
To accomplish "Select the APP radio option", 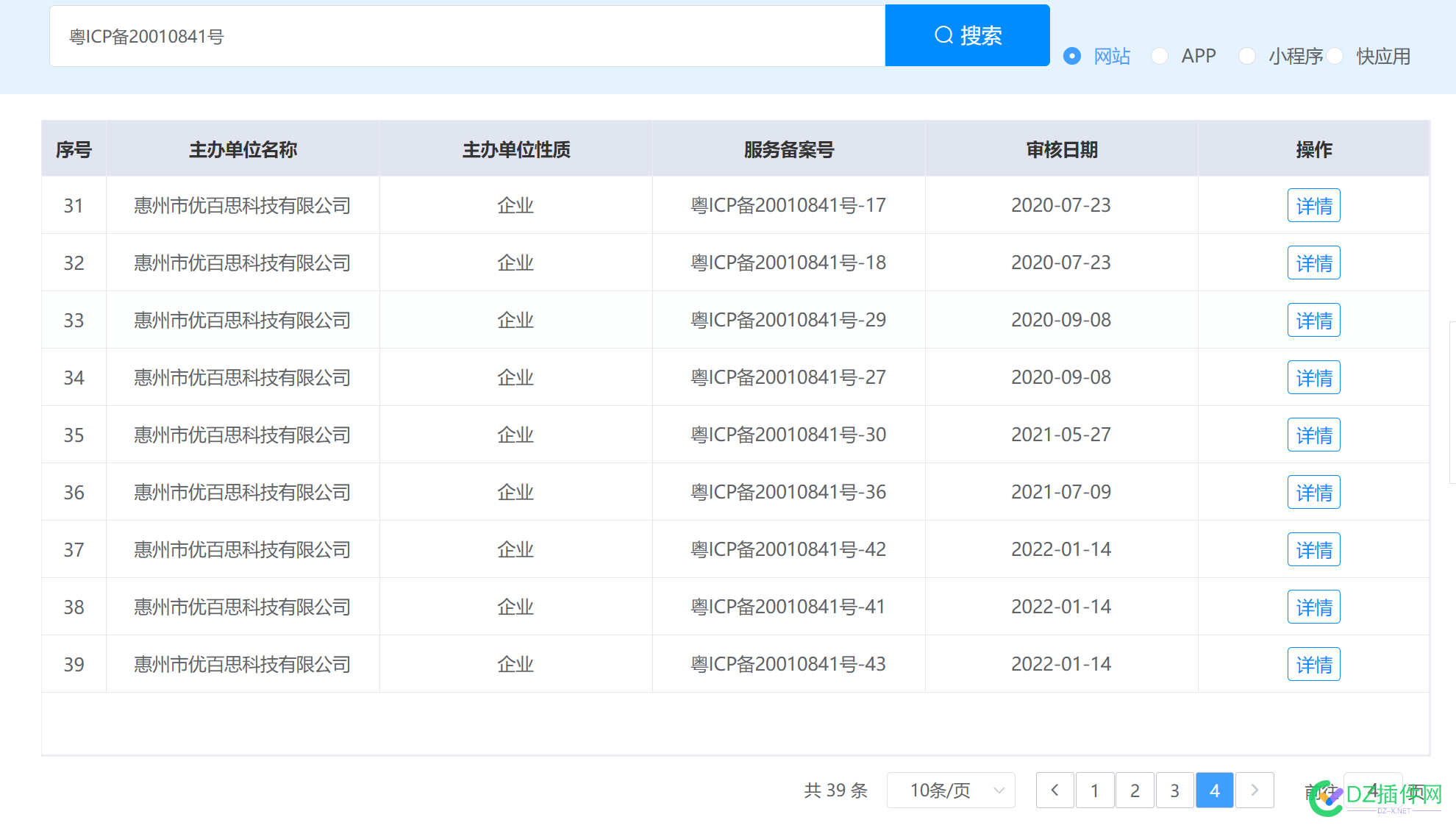I will (x=1184, y=56).
